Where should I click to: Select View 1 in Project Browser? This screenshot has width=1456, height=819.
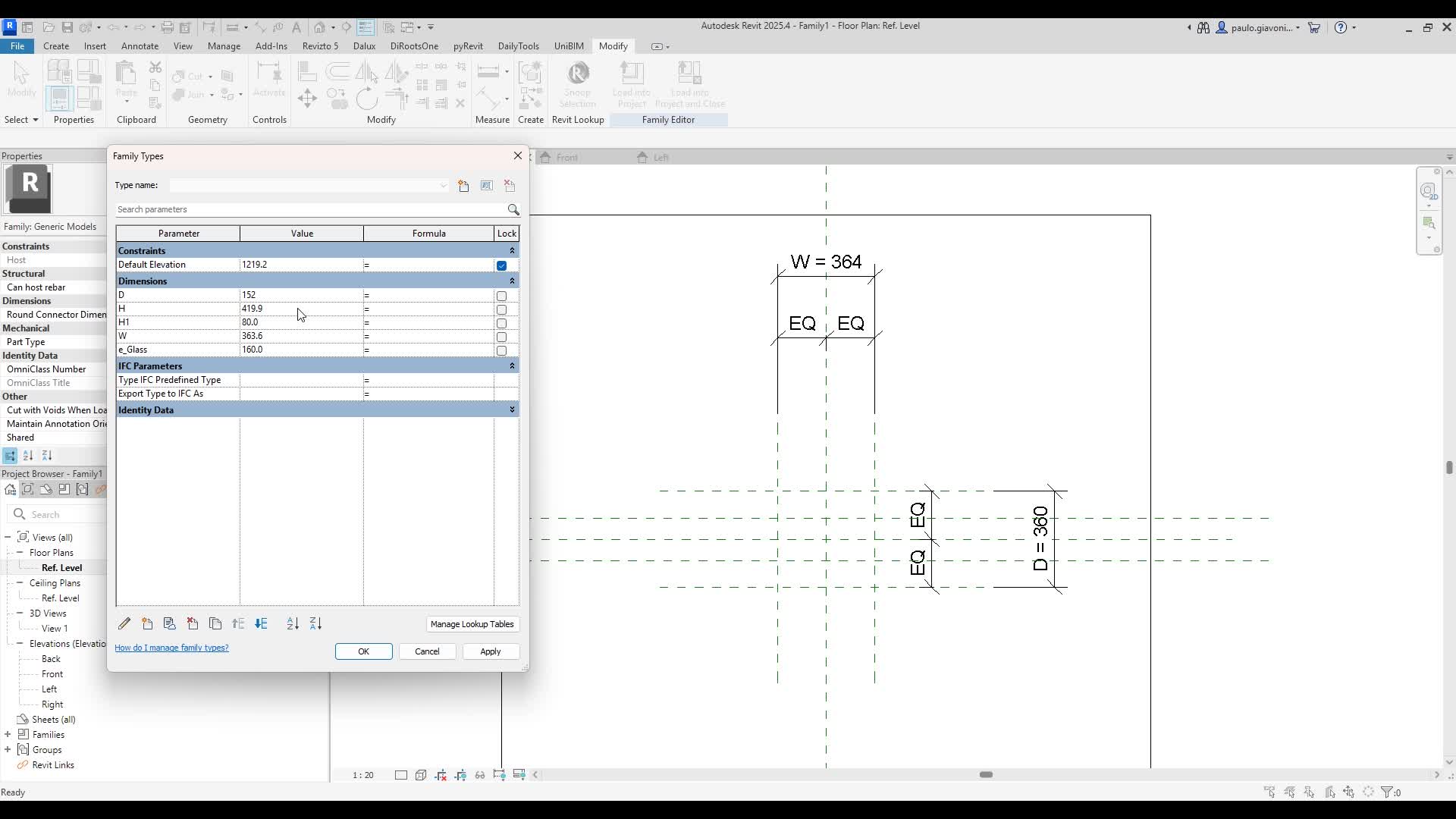pyautogui.click(x=55, y=629)
